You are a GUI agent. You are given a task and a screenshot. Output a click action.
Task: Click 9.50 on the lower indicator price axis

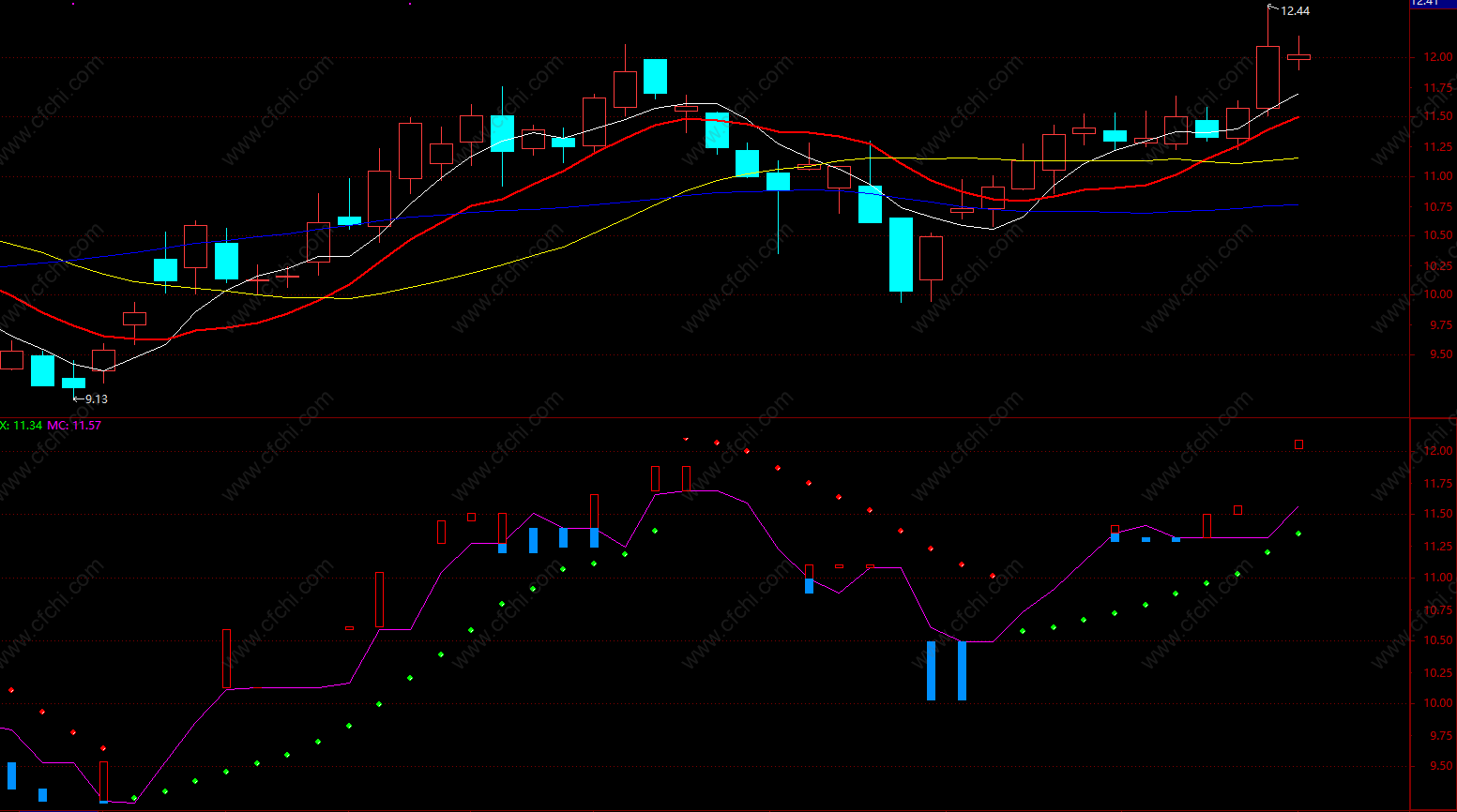point(1440,766)
